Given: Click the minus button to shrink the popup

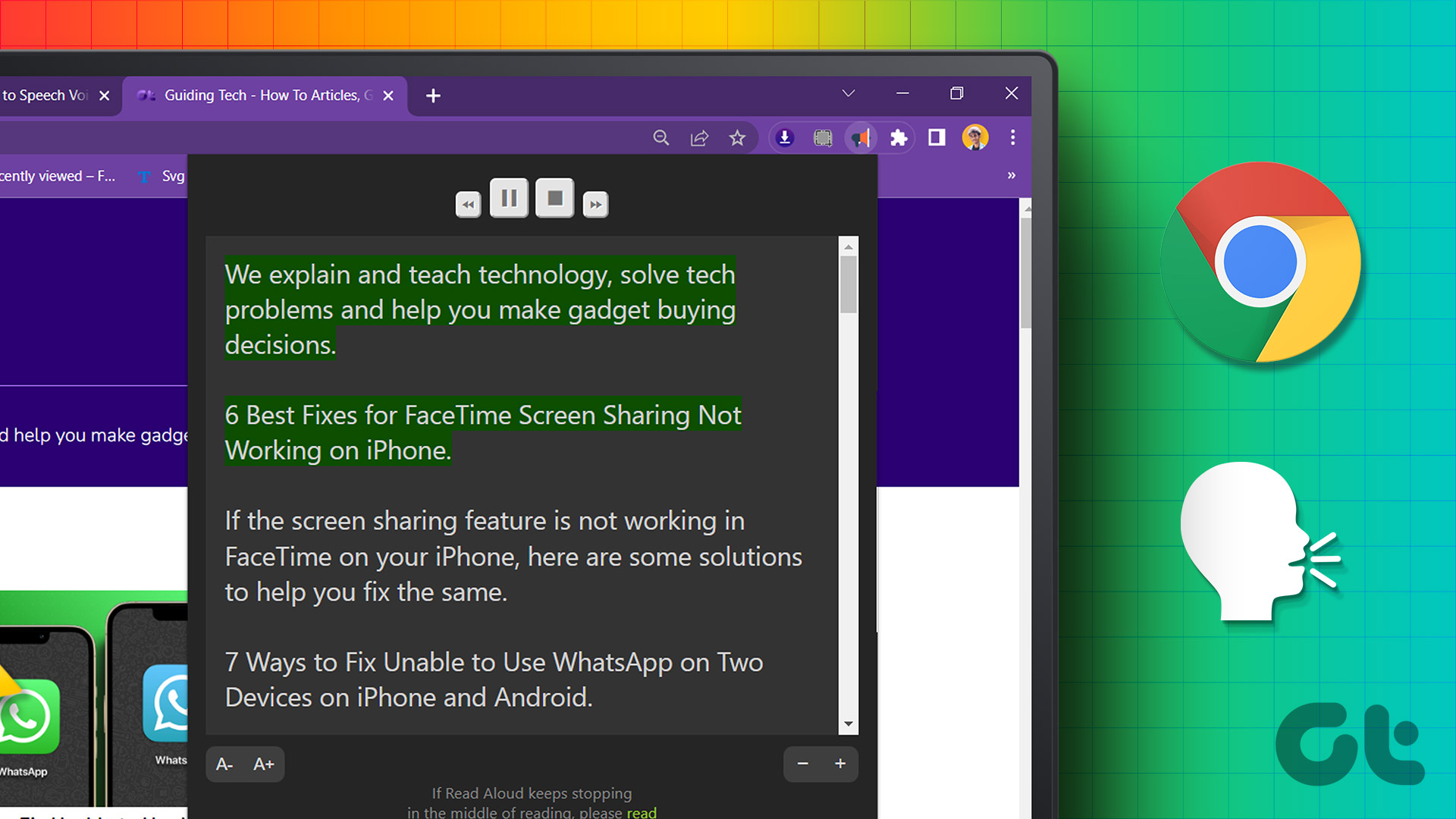Looking at the screenshot, I should tap(803, 764).
